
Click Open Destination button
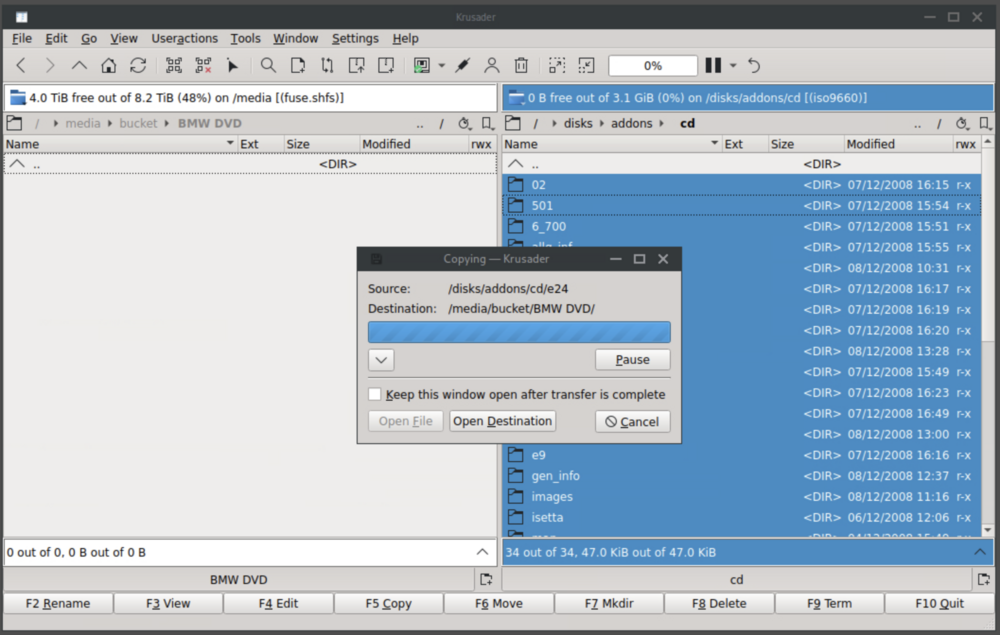(x=503, y=421)
